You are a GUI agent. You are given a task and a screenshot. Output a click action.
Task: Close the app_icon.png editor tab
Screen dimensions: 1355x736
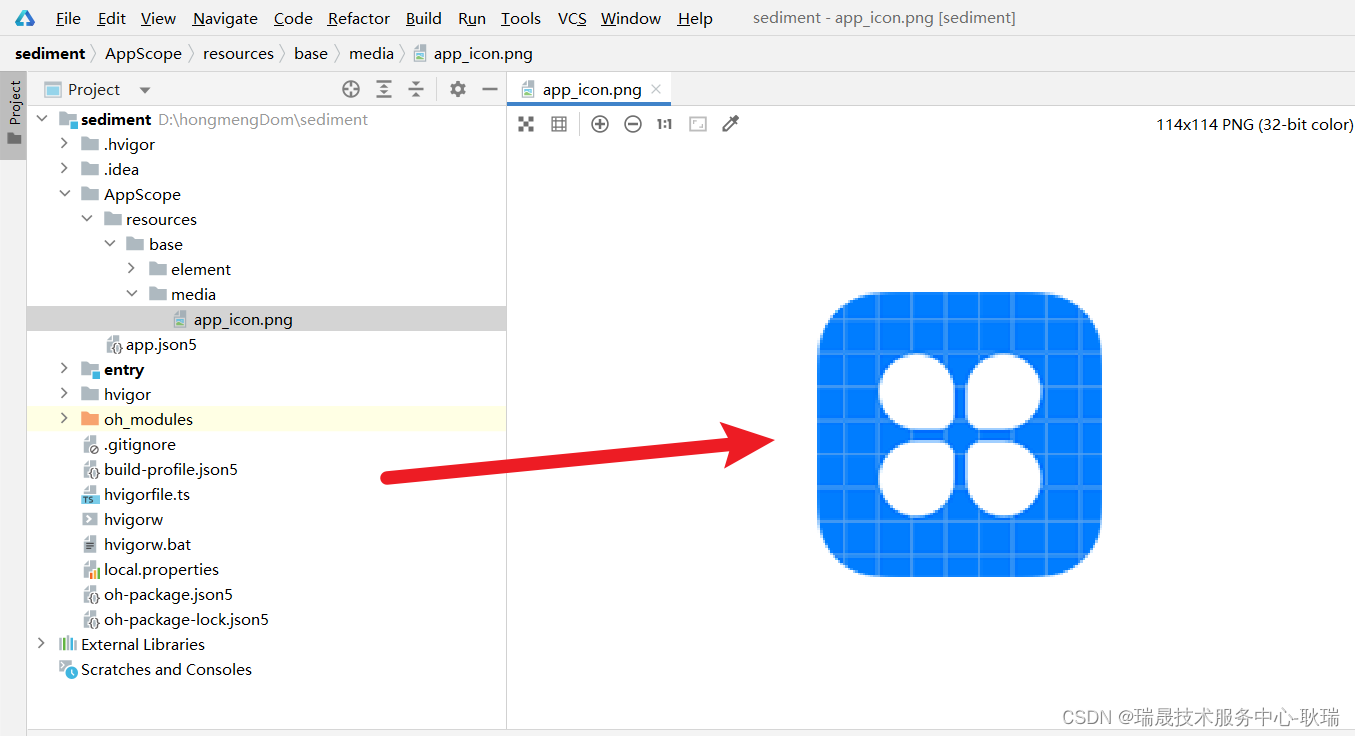tap(656, 90)
